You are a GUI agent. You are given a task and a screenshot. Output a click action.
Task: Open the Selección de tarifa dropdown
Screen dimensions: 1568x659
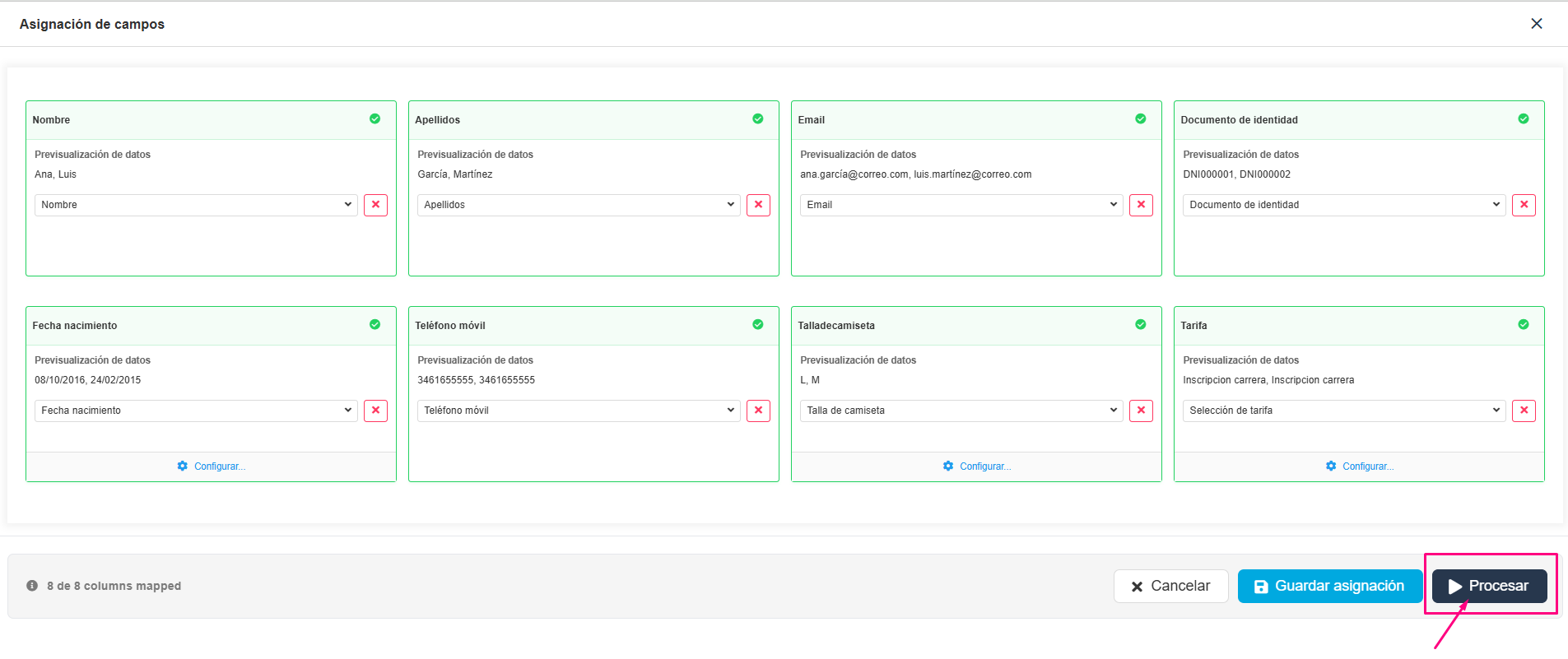coord(1344,411)
